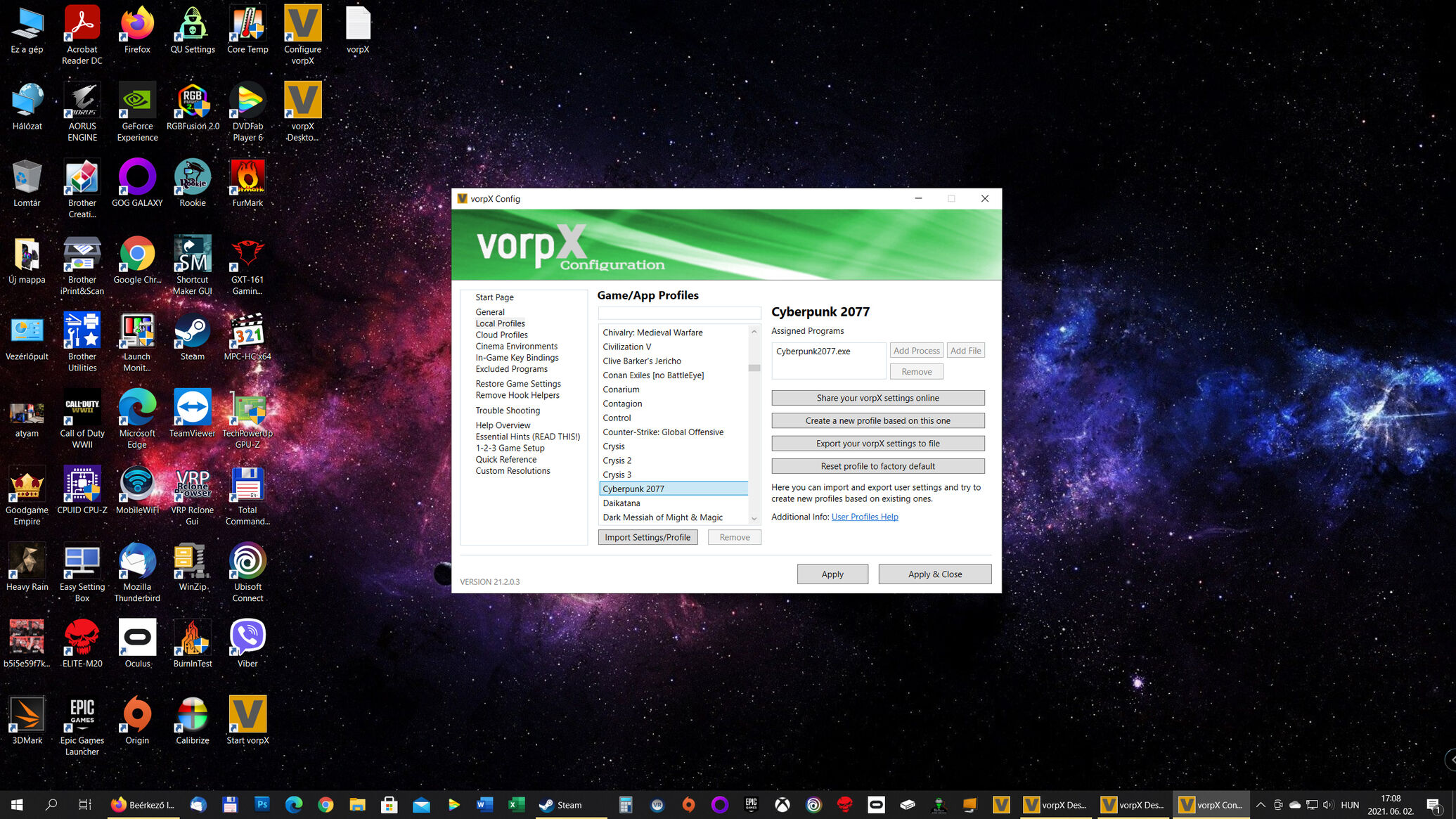Screen dimensions: 1456x819
Task: Open the Start vorpX desktop shortcut
Action: 247,720
